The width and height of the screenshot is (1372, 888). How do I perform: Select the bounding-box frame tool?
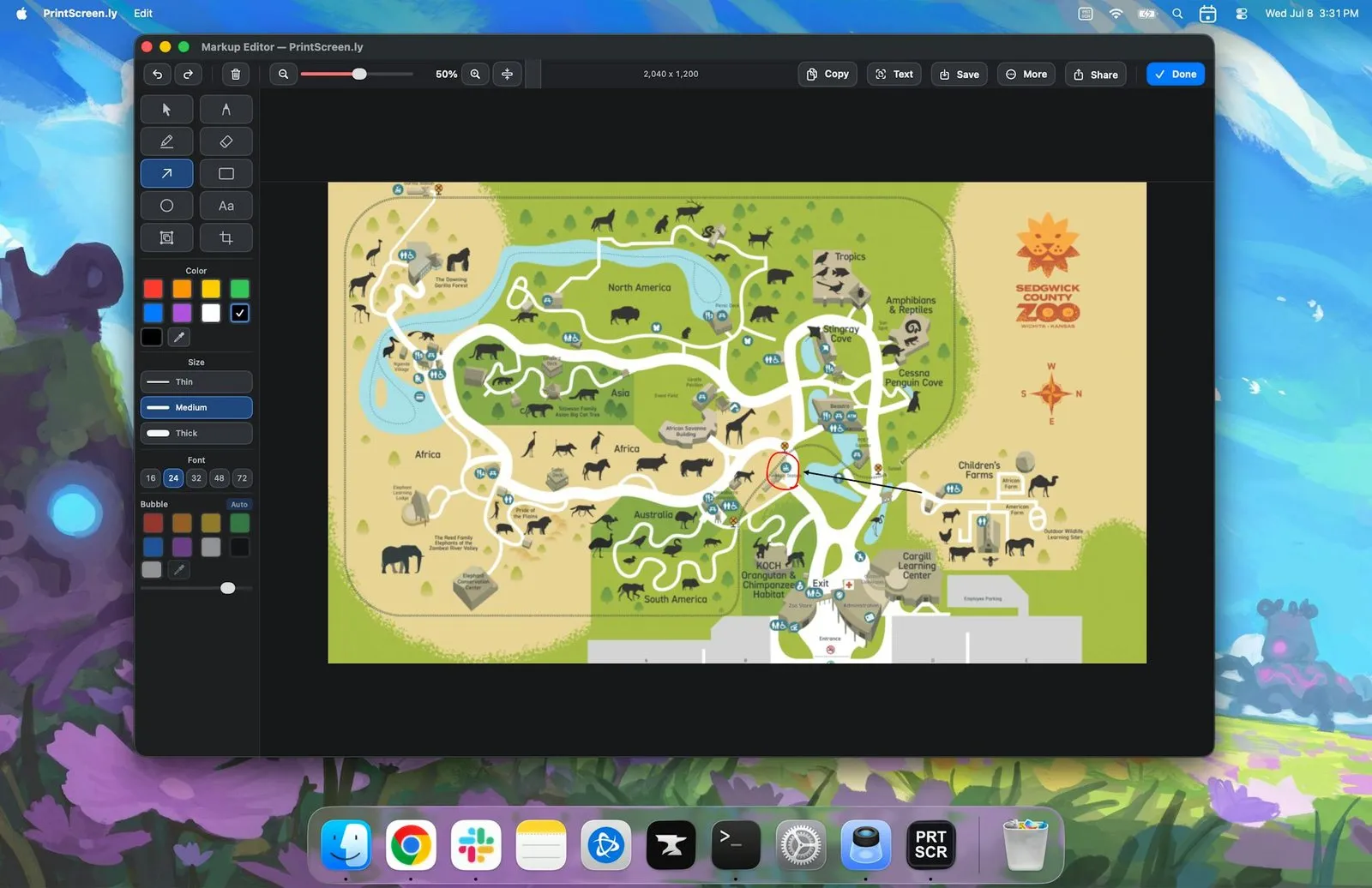pyautogui.click(x=166, y=237)
